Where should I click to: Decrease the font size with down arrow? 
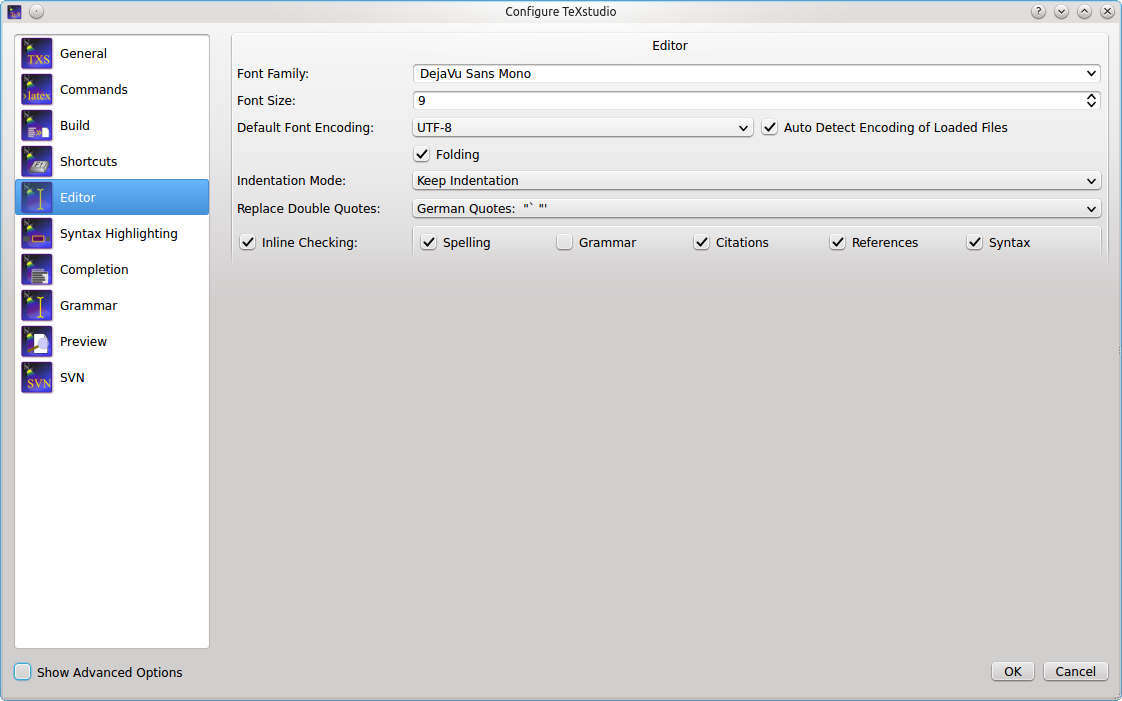tap(1091, 104)
